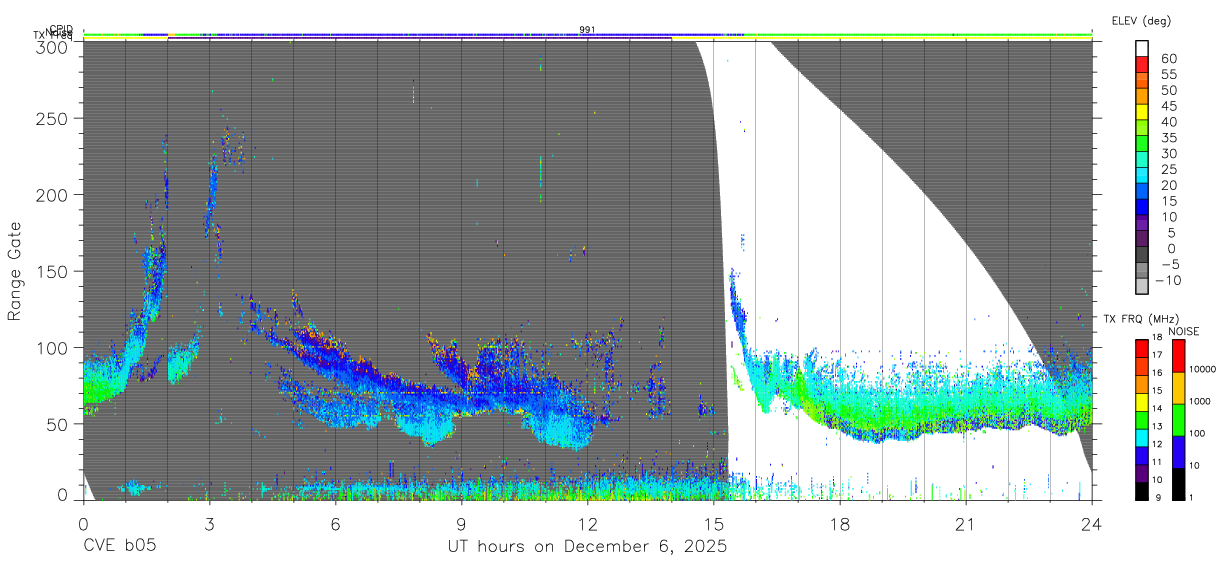Click the 'TX FRQ (MHz)' legend title
This screenshot has width=1228, height=567.
(x=1141, y=319)
